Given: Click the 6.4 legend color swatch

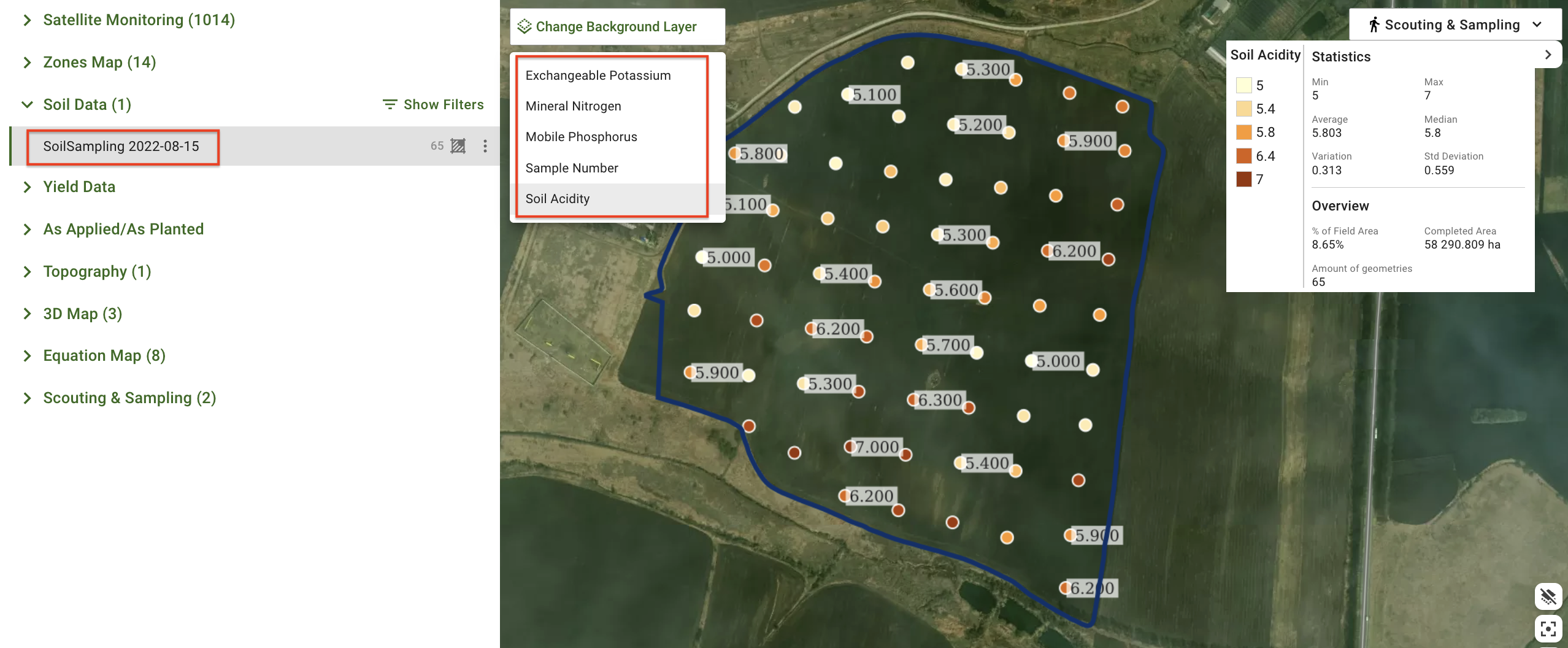Looking at the screenshot, I should point(1243,156).
